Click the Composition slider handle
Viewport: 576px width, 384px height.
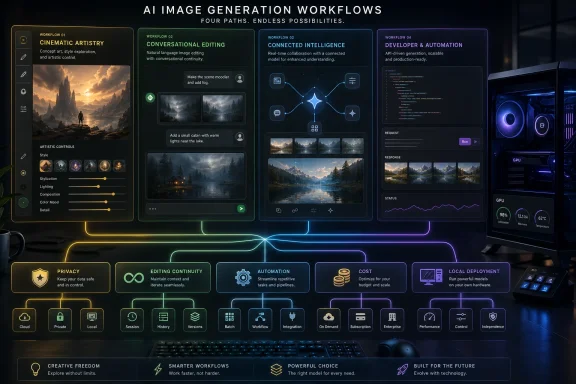pyautogui.click(x=114, y=194)
